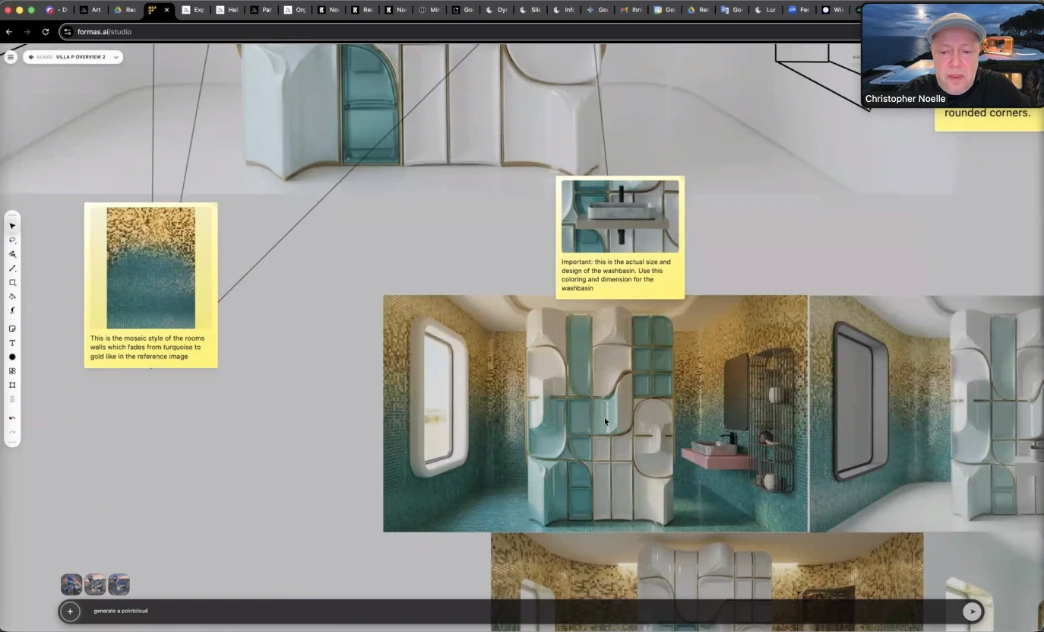
Task: Open the hamburger menu at top left
Action: coord(11,57)
